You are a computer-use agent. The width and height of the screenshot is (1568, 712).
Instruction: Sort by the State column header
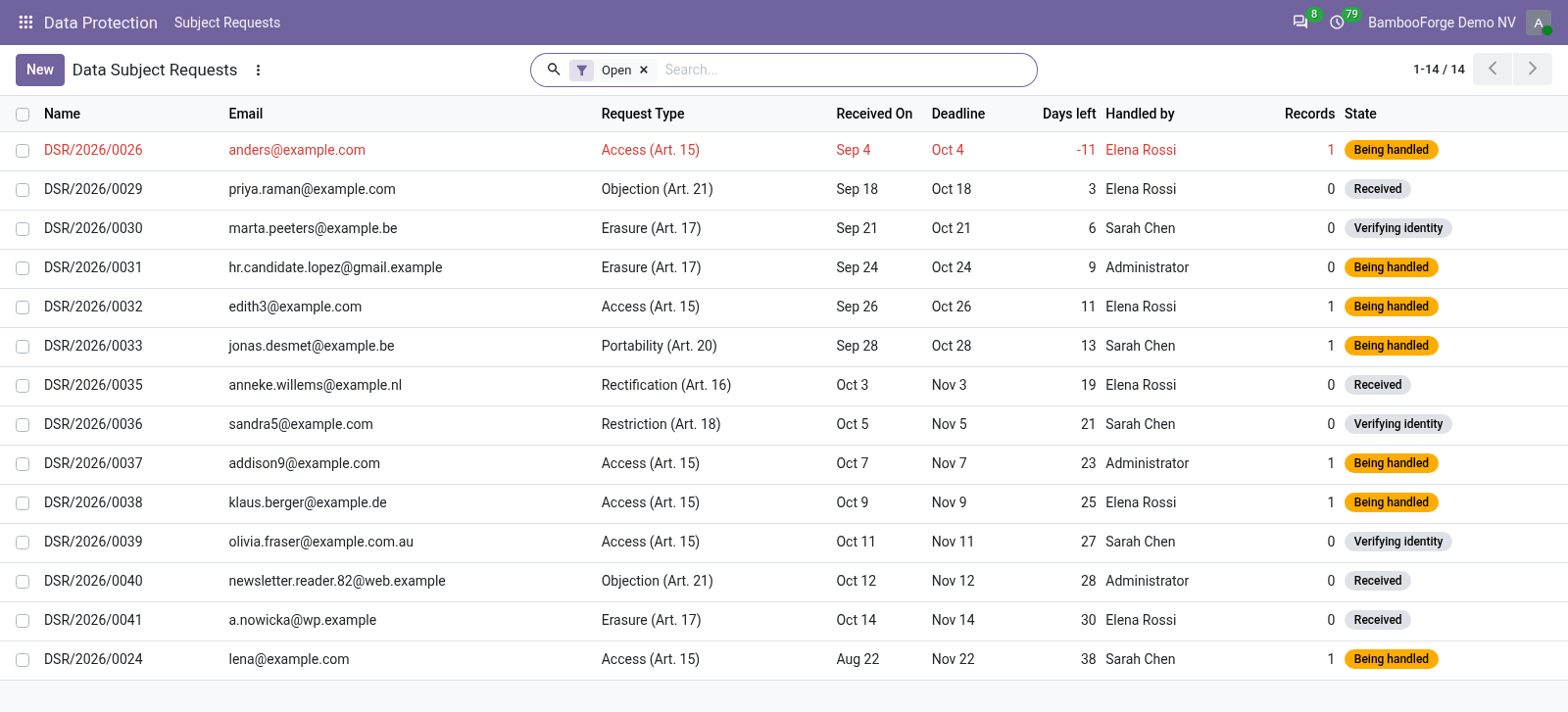1360,114
